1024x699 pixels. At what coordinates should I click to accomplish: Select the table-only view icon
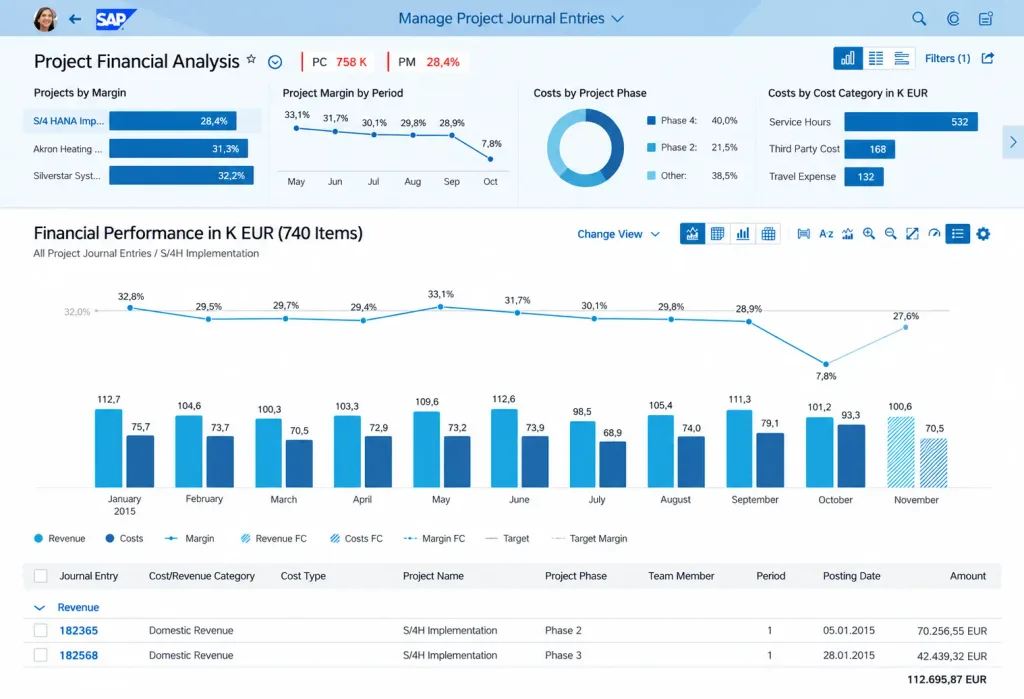click(x=717, y=233)
